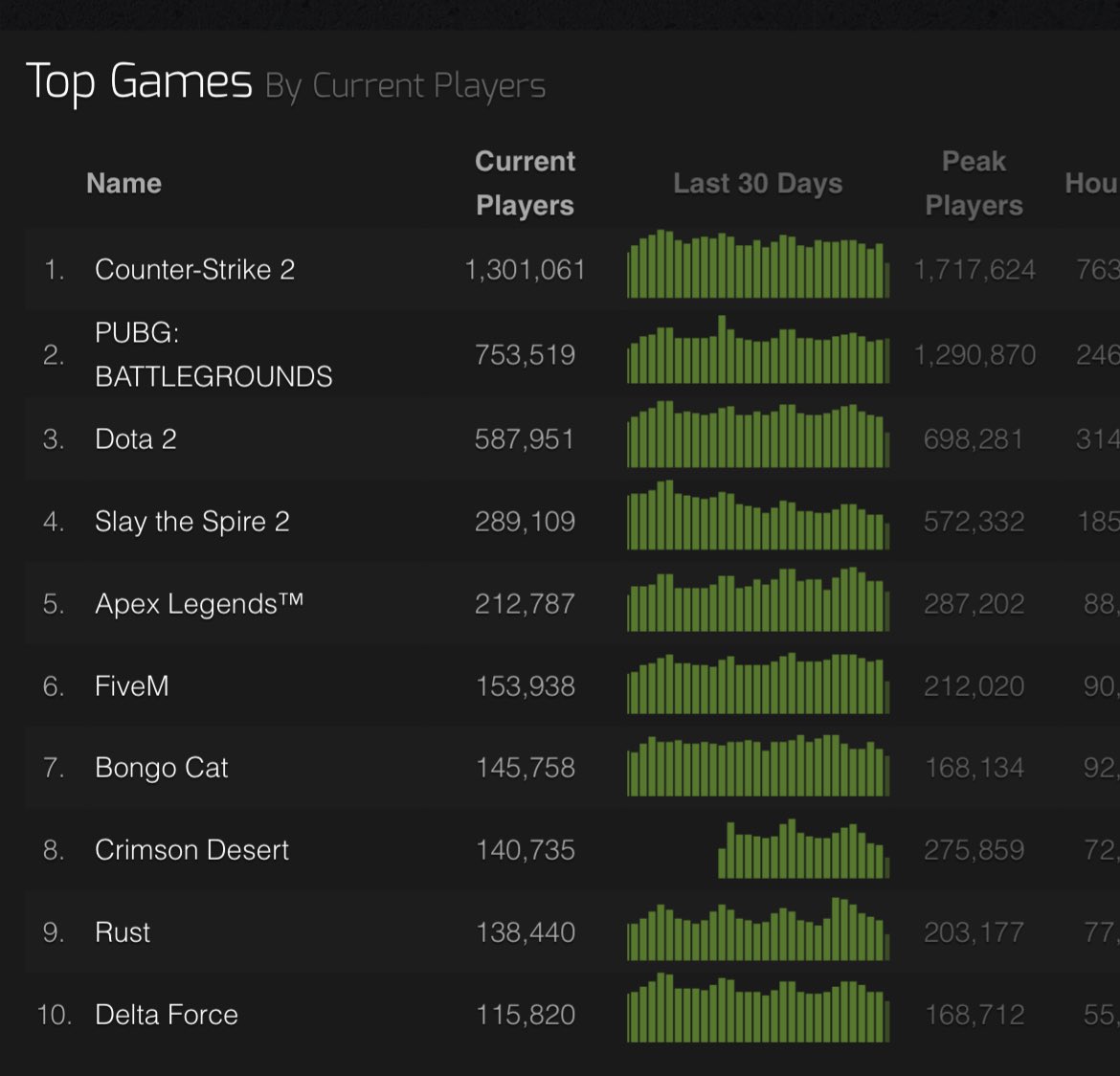Select current players value 587,951
Image resolution: width=1120 pixels, height=1076 pixels.
[x=525, y=438]
